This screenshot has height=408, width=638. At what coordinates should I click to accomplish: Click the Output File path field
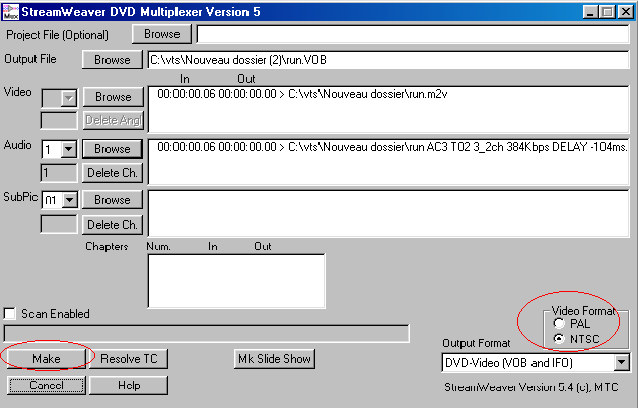click(388, 60)
